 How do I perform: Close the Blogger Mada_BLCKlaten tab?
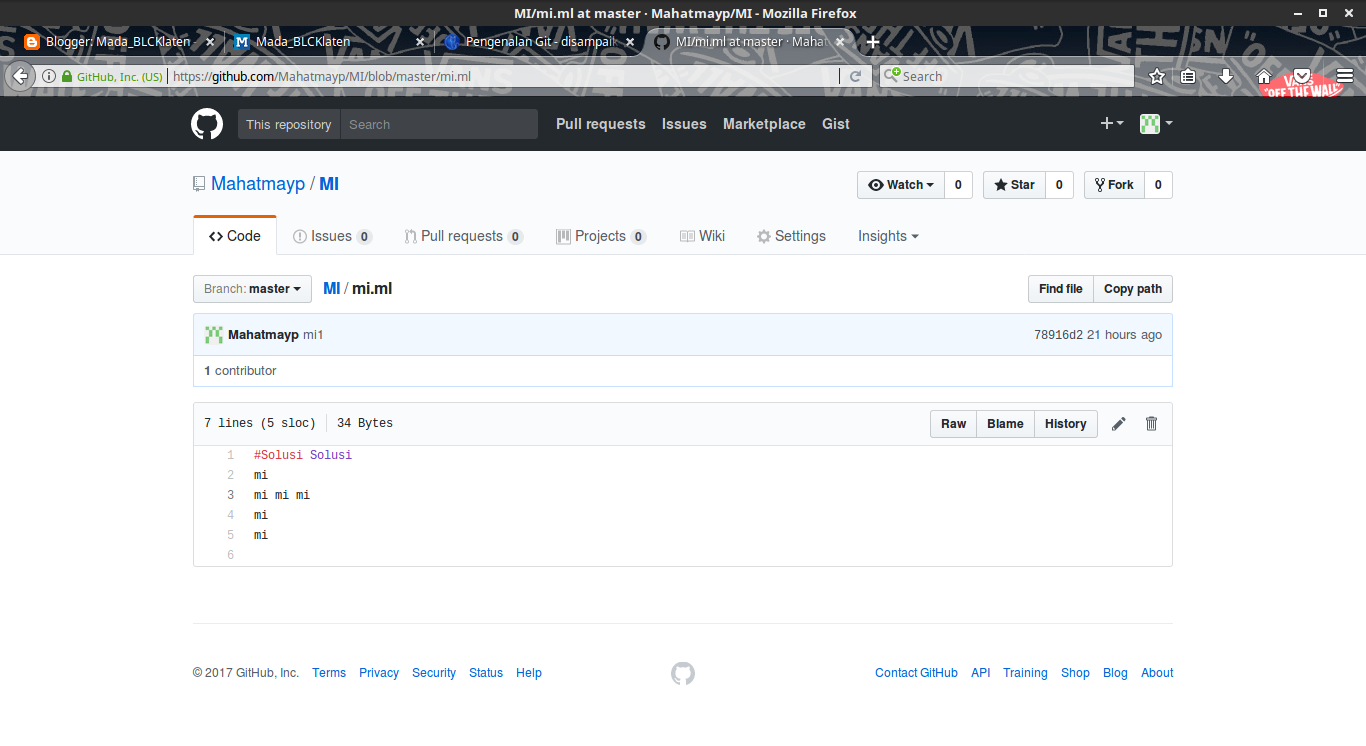(210, 42)
